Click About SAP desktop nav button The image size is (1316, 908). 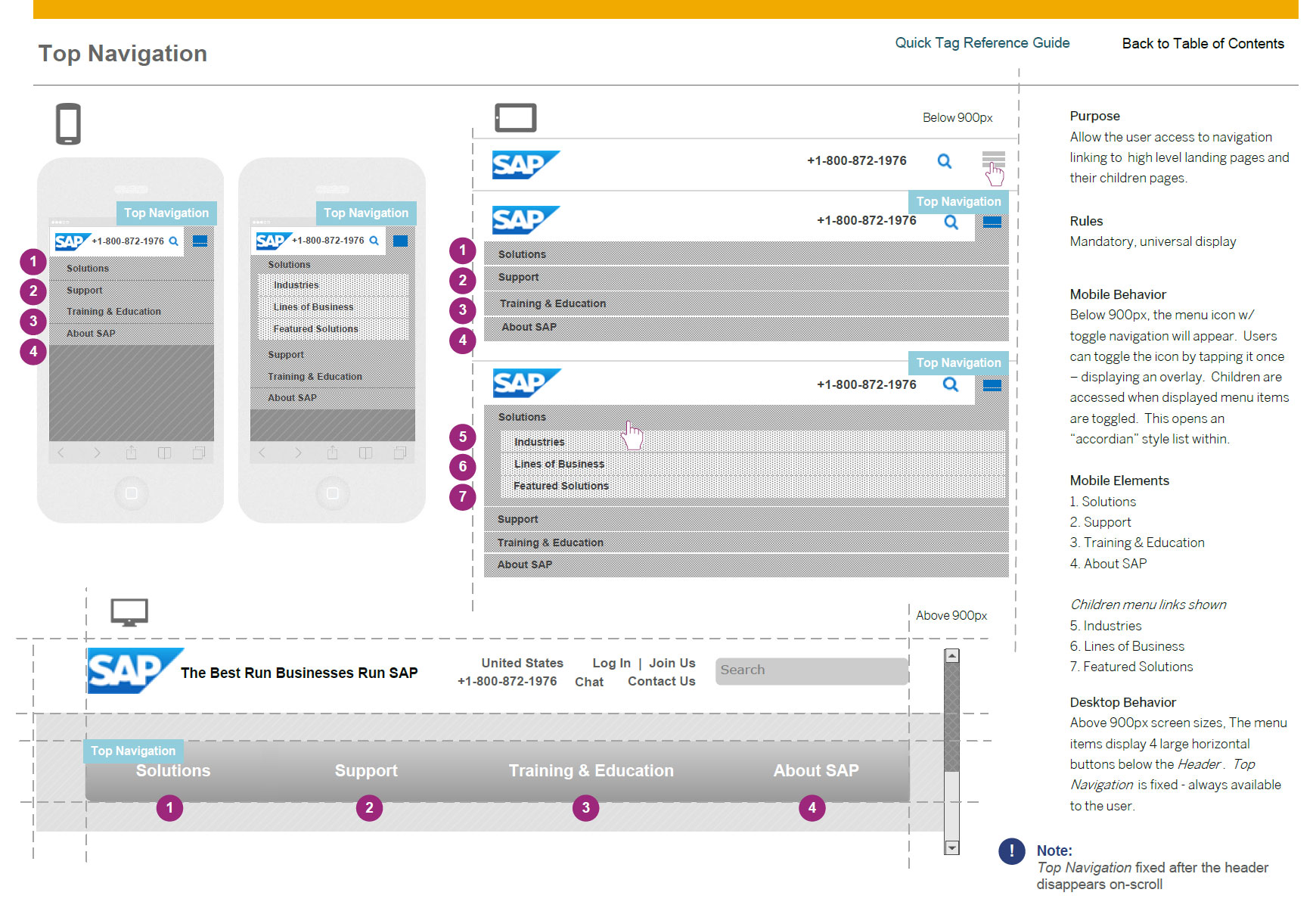point(816,771)
